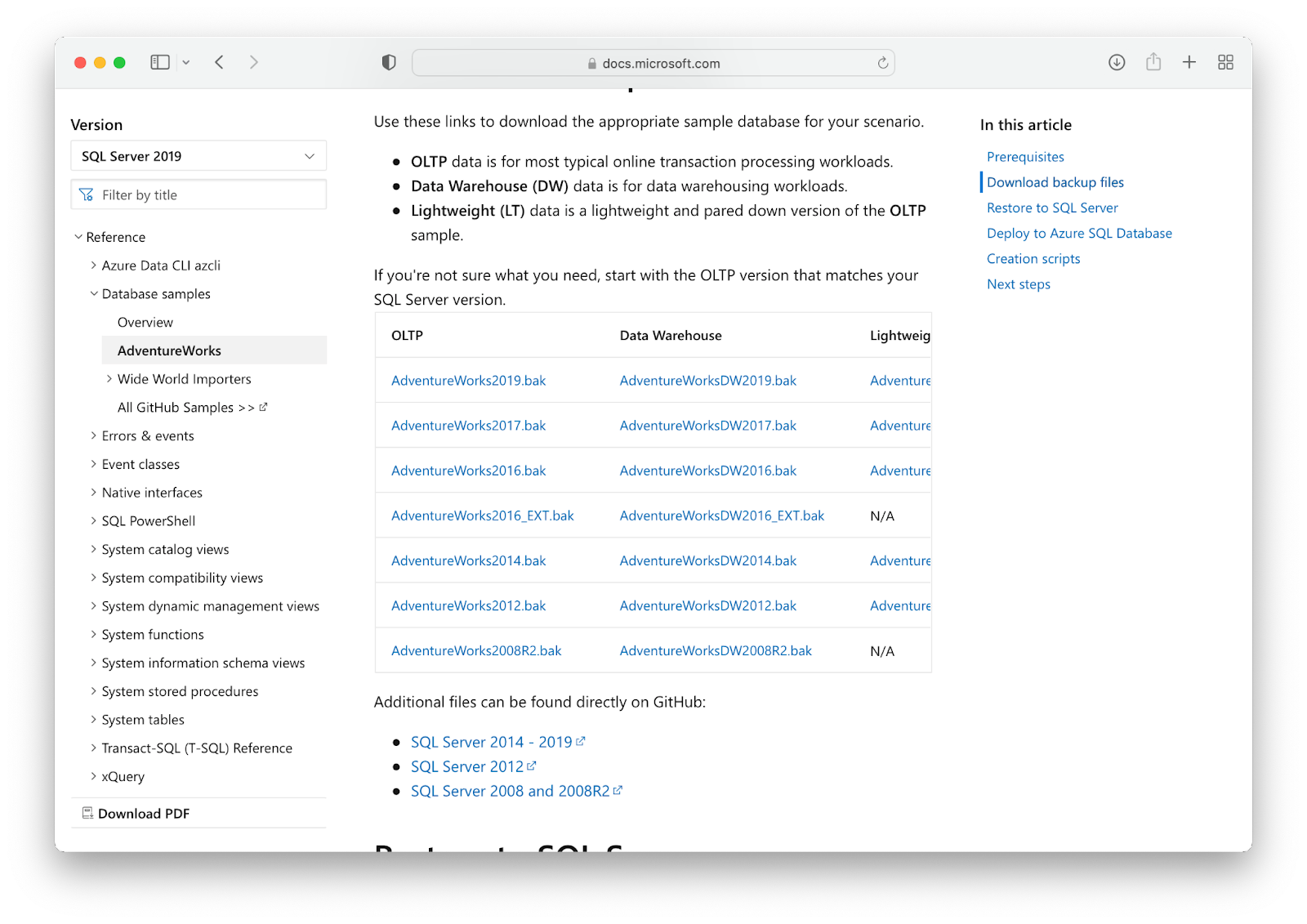1307x924 pixels.
Task: Download AdventureWorks2019.bak
Action: (x=468, y=380)
